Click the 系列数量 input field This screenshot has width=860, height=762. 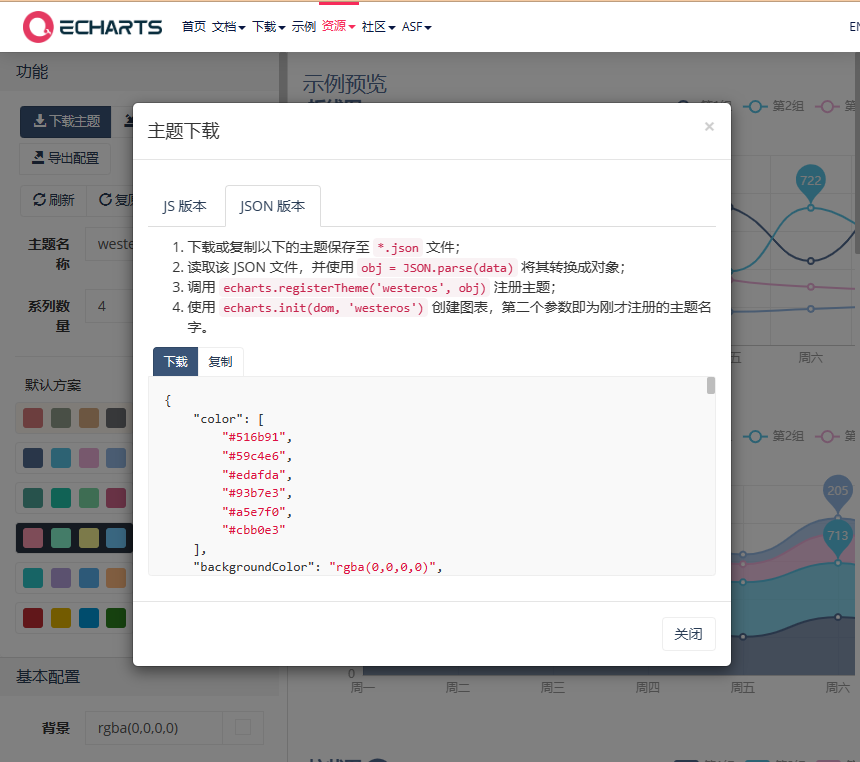[110, 306]
